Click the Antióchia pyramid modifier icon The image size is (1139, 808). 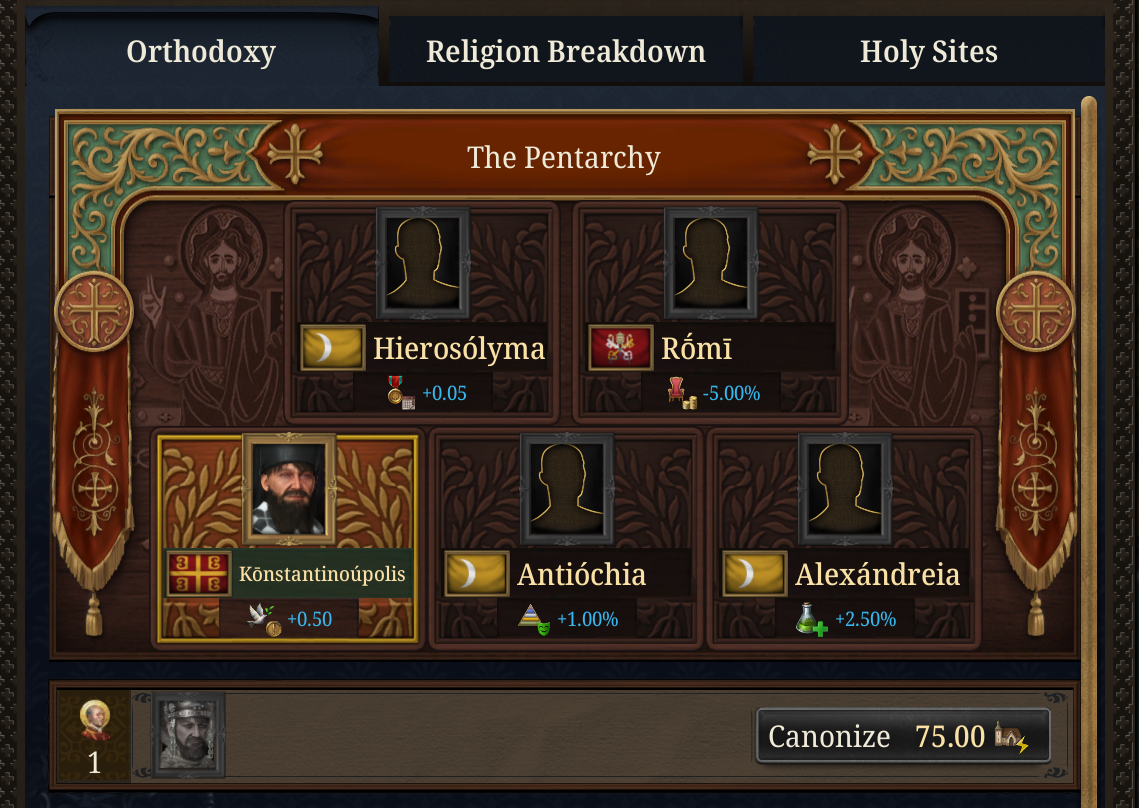pos(534,619)
